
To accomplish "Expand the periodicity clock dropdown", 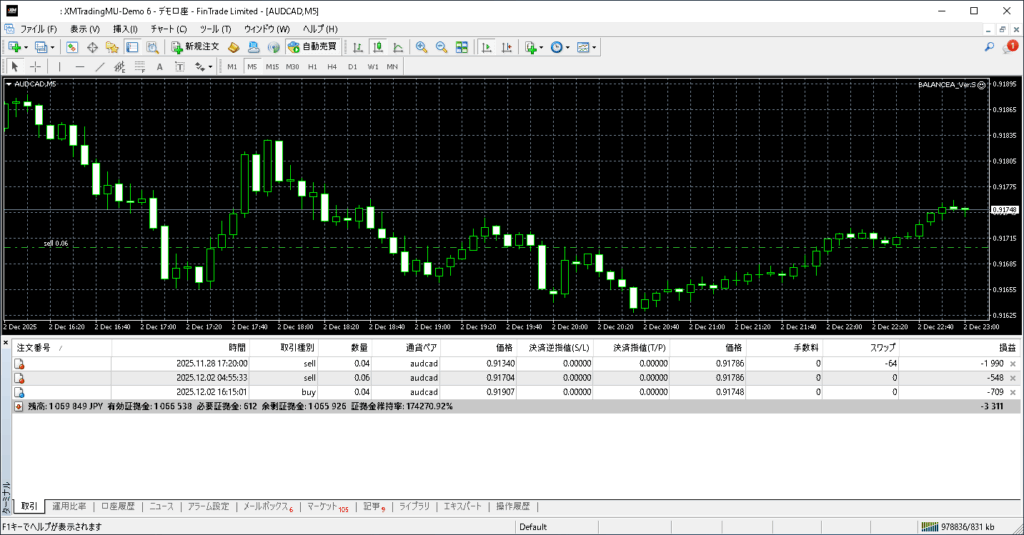I will 567,47.
